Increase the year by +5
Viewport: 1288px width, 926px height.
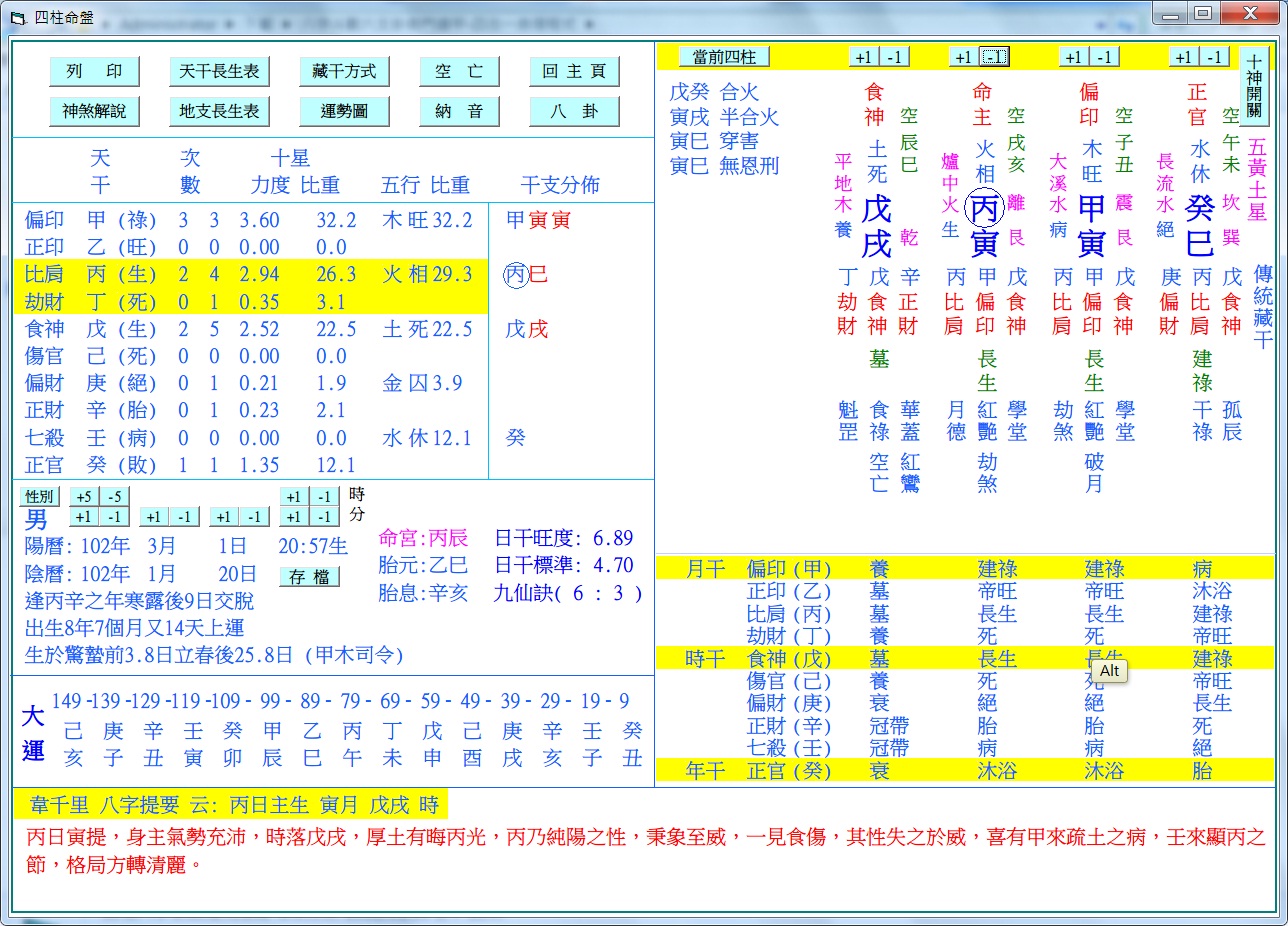(x=84, y=497)
